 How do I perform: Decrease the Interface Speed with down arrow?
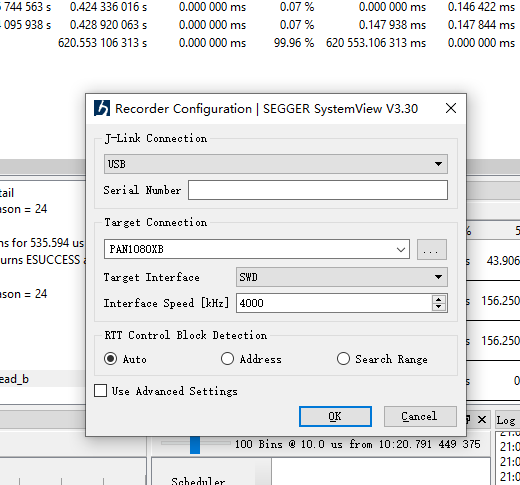pos(439,307)
